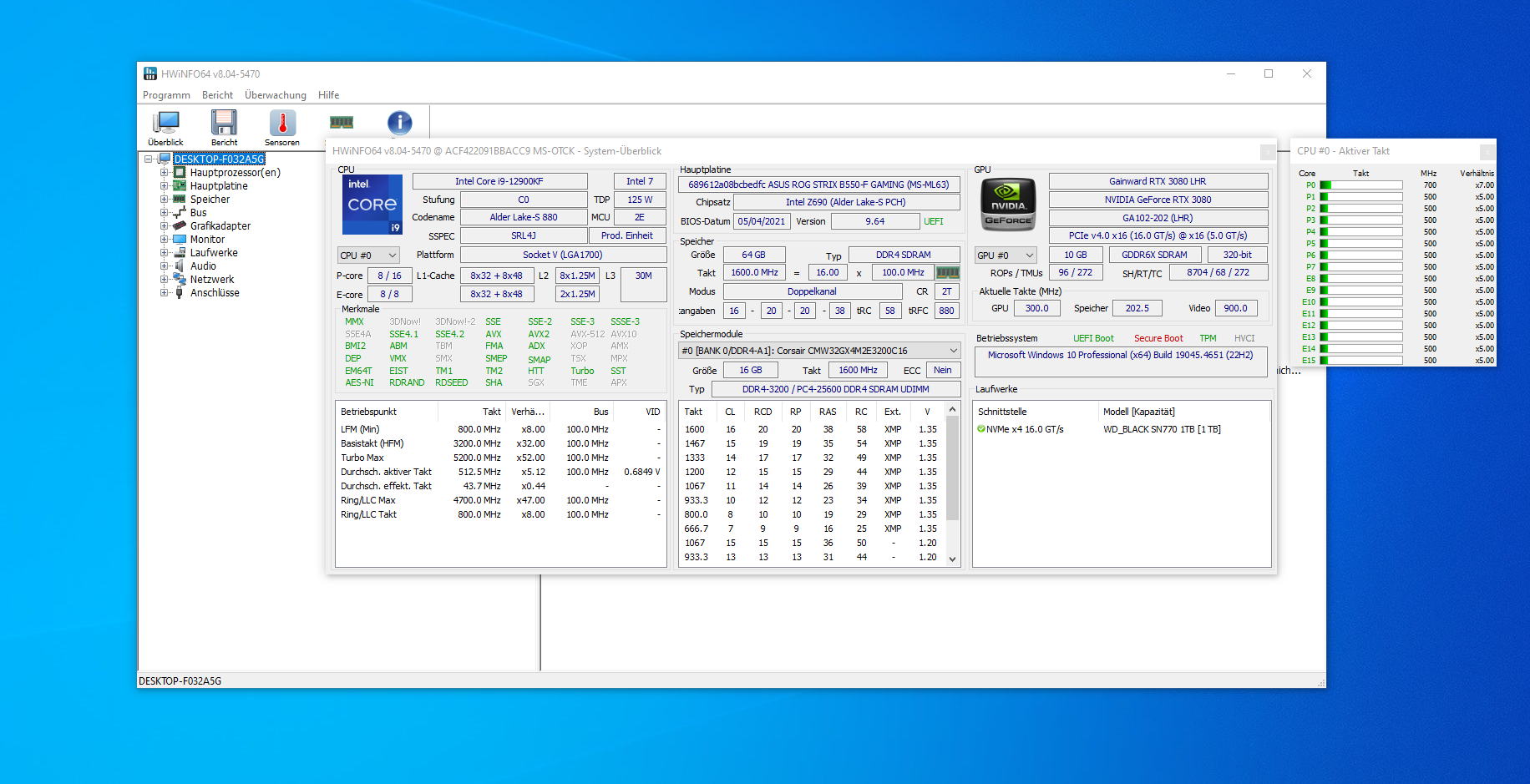
Task: Click the Gainward RTX 3080 LHR button
Action: point(1158,181)
